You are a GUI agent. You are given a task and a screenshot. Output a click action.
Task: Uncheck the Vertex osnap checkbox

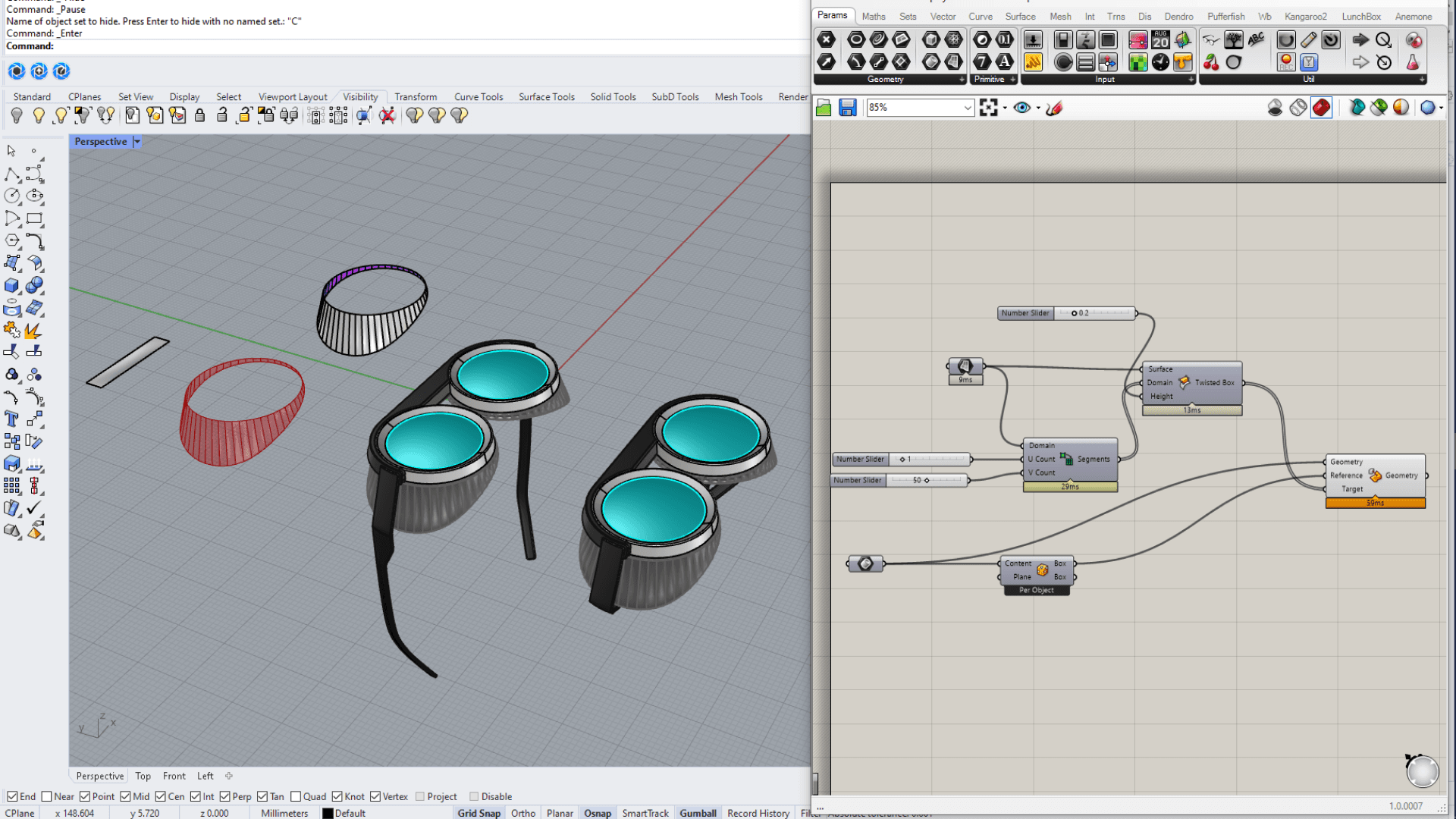tap(375, 796)
